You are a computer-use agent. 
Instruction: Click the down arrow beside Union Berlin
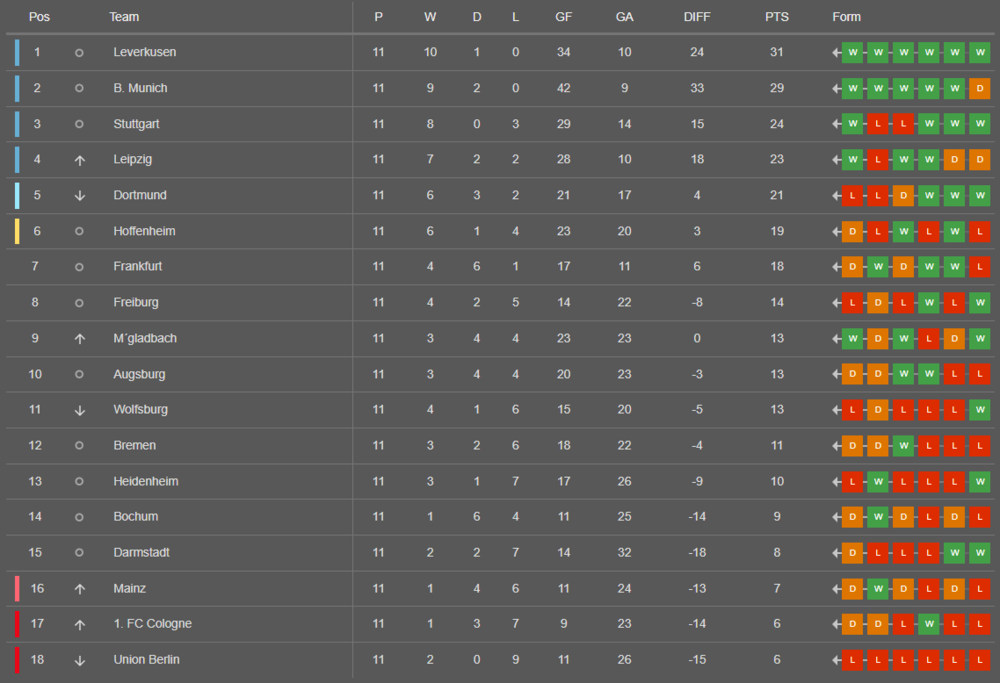tap(79, 660)
